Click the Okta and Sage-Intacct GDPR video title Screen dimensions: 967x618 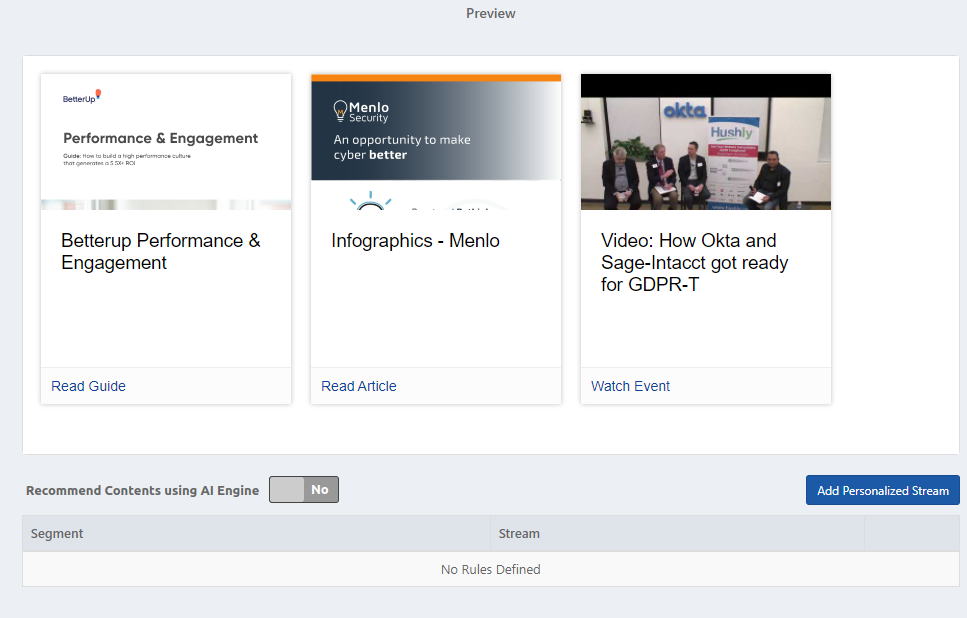point(694,262)
